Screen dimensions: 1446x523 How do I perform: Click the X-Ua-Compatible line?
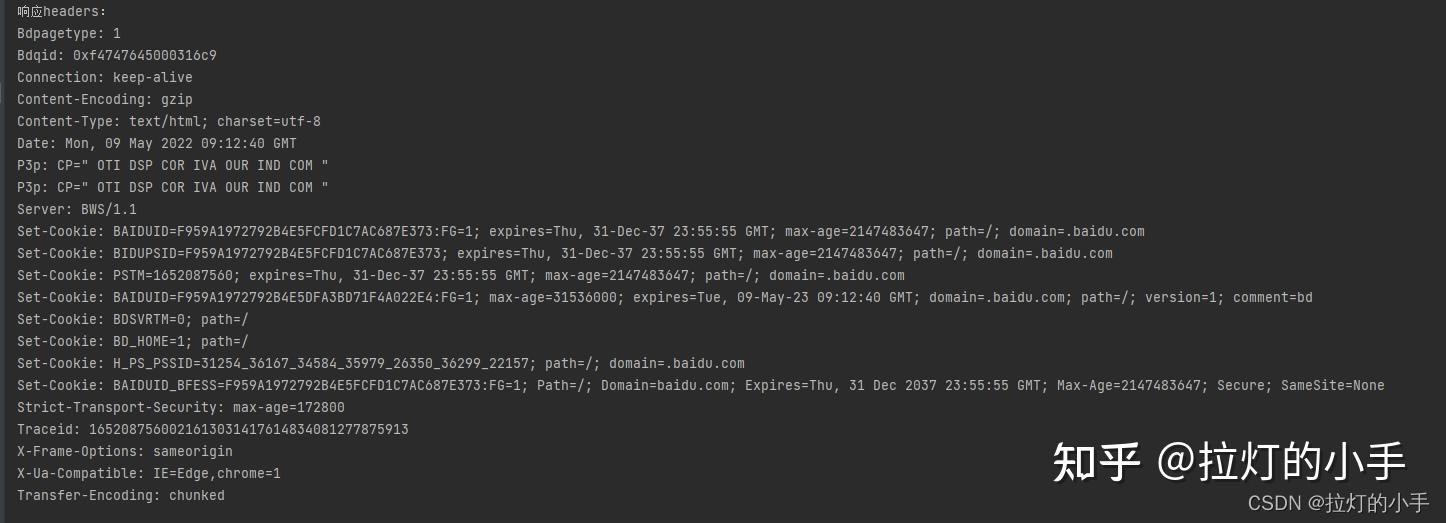pyautogui.click(x=149, y=474)
